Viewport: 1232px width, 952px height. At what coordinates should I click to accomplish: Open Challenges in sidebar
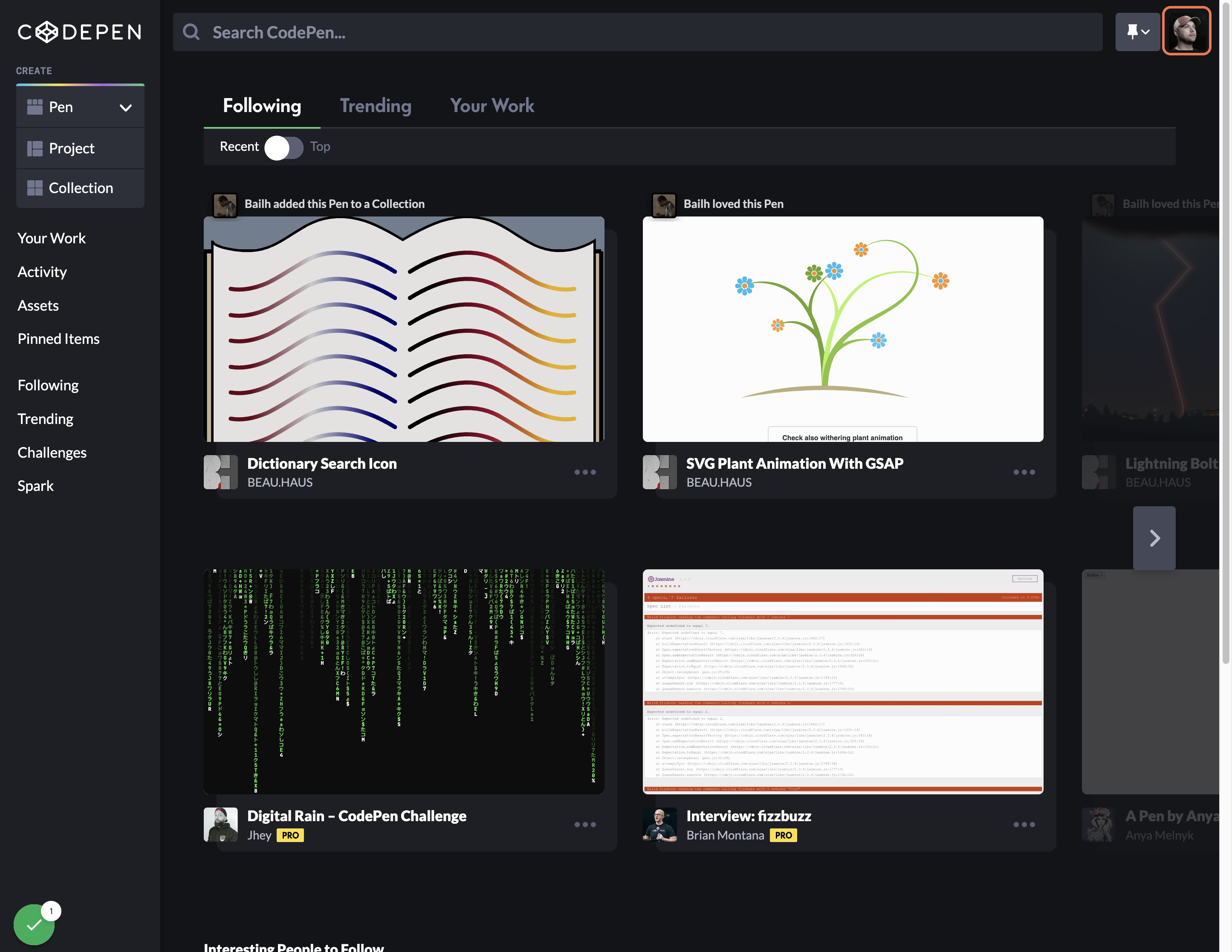52,453
